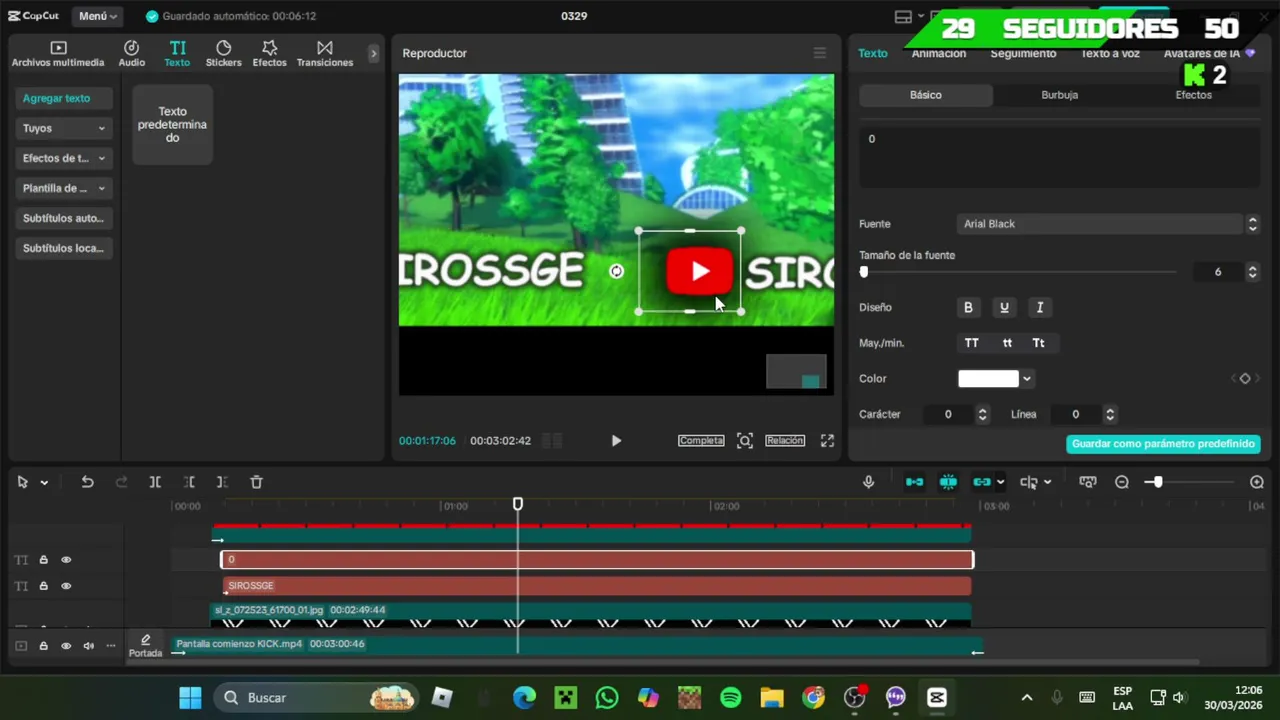Select the Efectos sub-tab in text panel
The width and height of the screenshot is (1280, 720).
1193,95
